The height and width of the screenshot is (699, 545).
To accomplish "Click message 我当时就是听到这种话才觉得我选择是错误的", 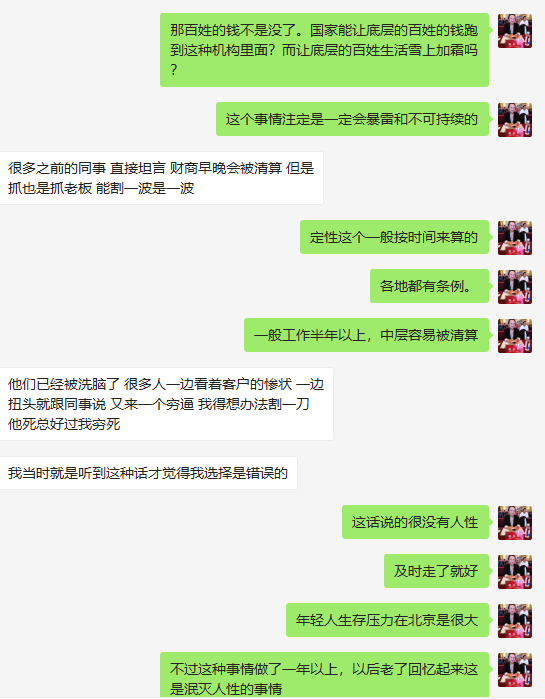I will pos(148,473).
